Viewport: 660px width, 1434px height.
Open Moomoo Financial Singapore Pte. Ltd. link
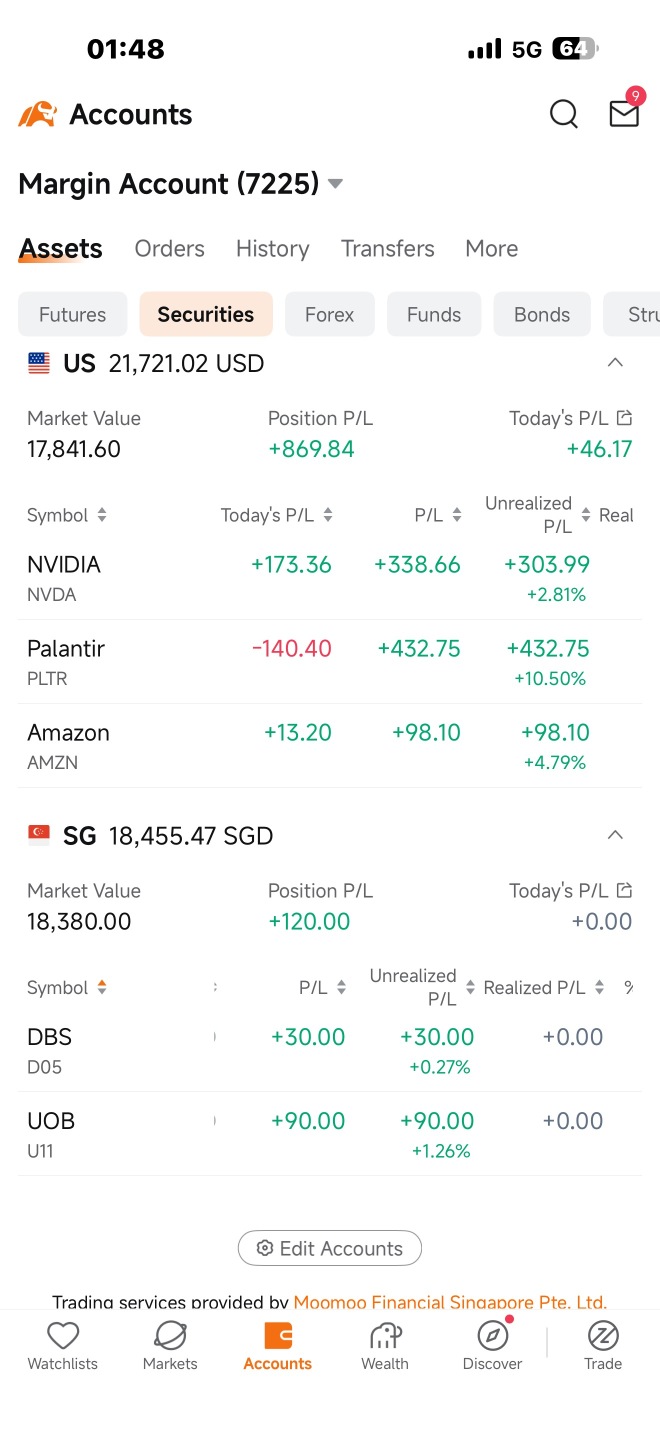click(x=450, y=1302)
